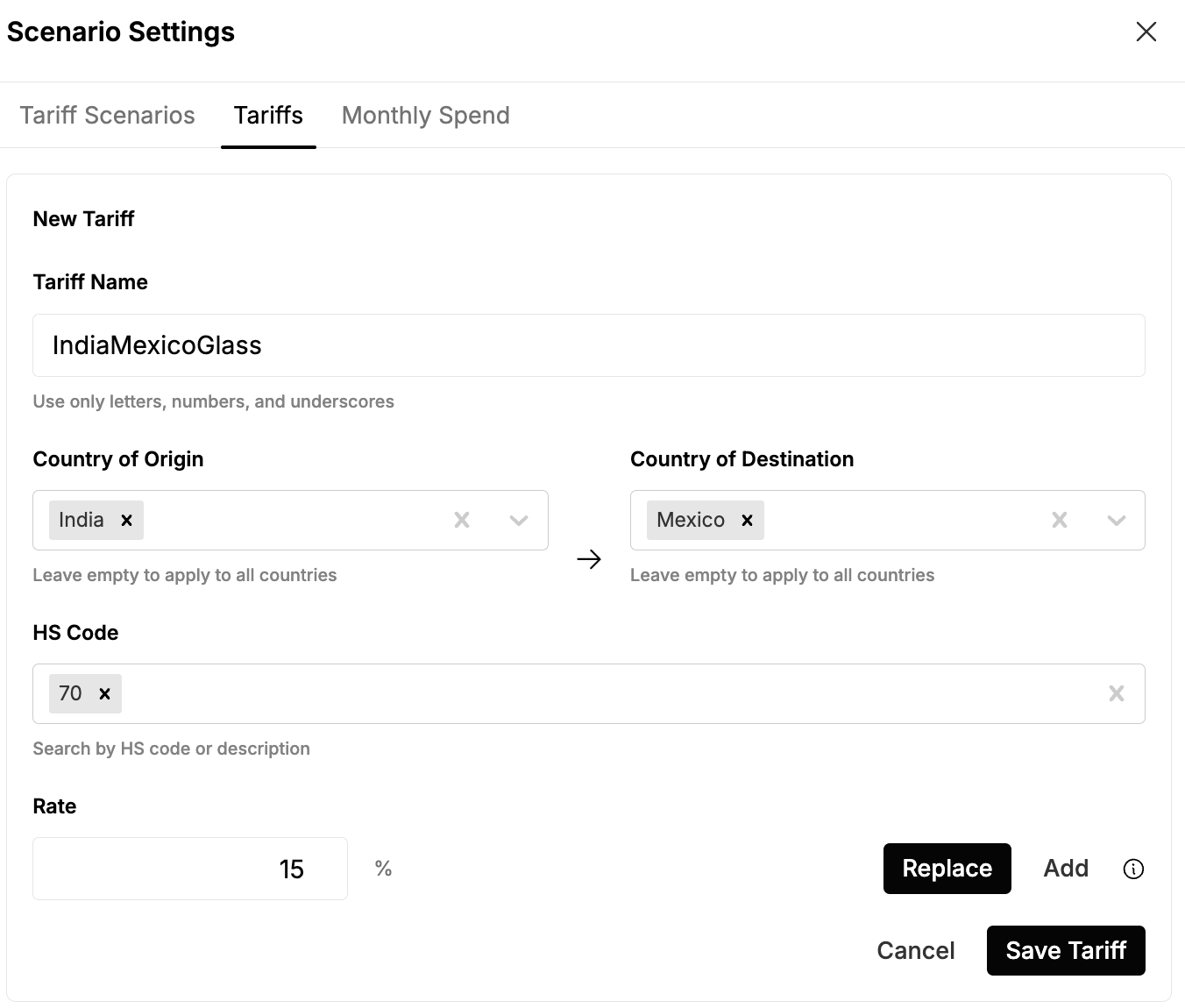Screen dimensions: 1185x1008
Task: Click the New Tariff heading
Action: pos(83,219)
